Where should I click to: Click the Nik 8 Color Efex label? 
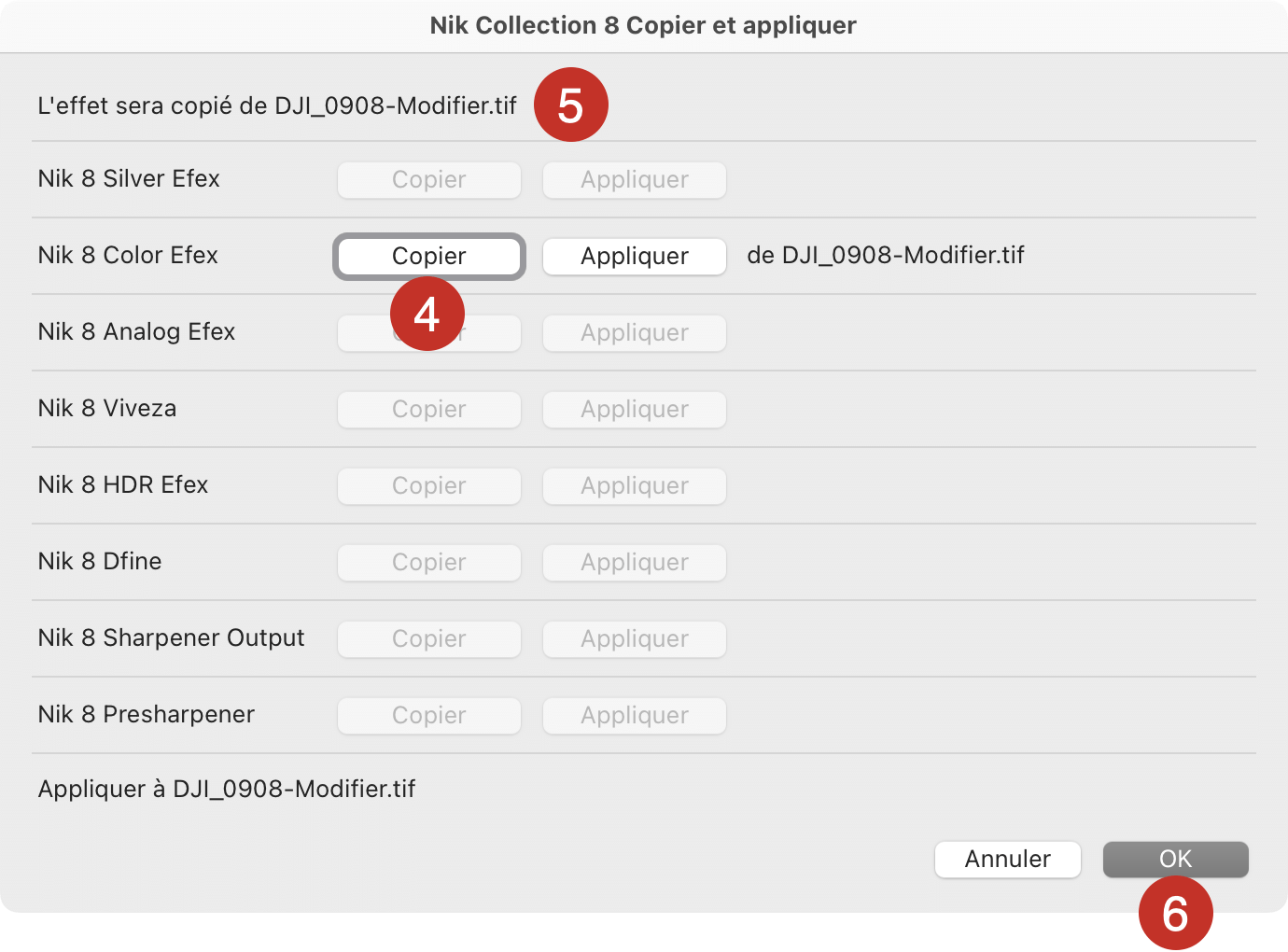coord(128,255)
